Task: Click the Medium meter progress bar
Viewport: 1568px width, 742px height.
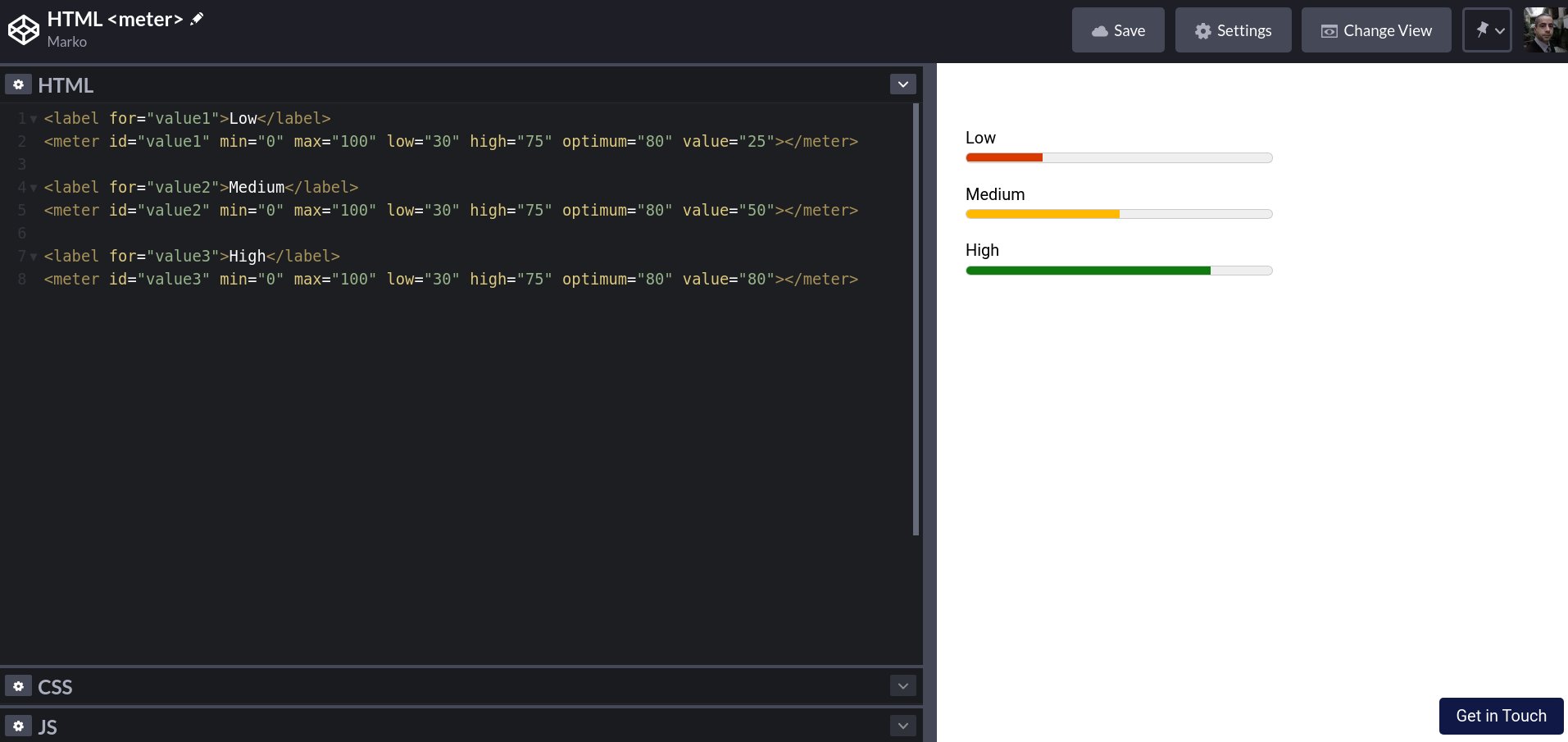Action: click(x=1119, y=213)
